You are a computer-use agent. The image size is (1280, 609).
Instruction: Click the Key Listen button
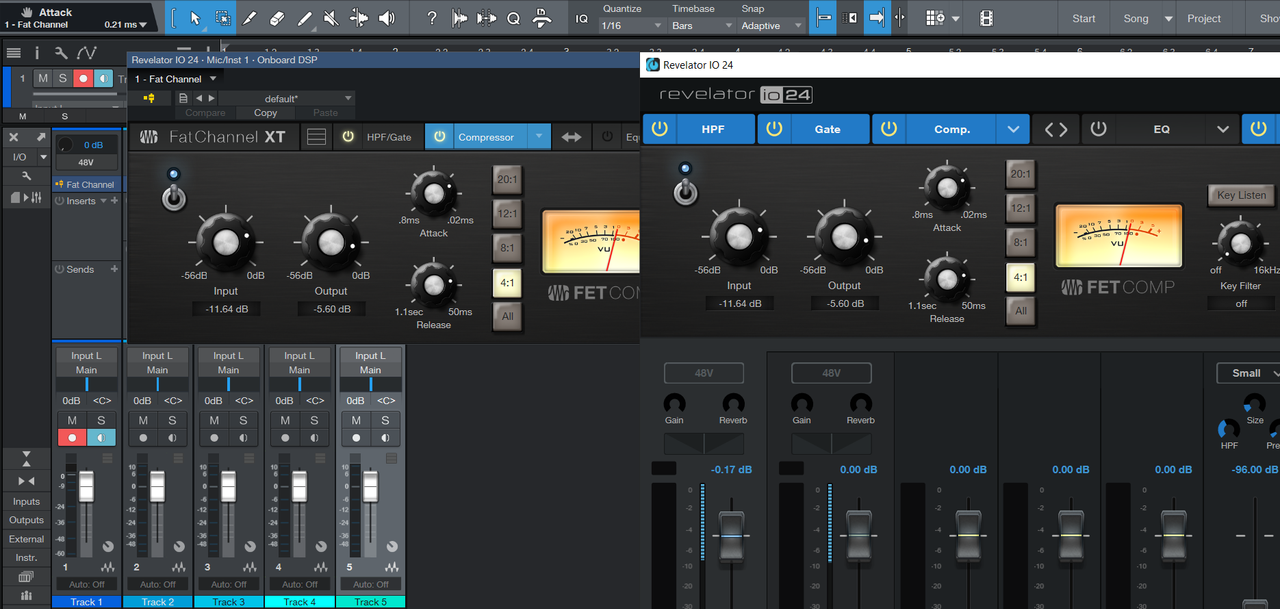(x=1241, y=195)
